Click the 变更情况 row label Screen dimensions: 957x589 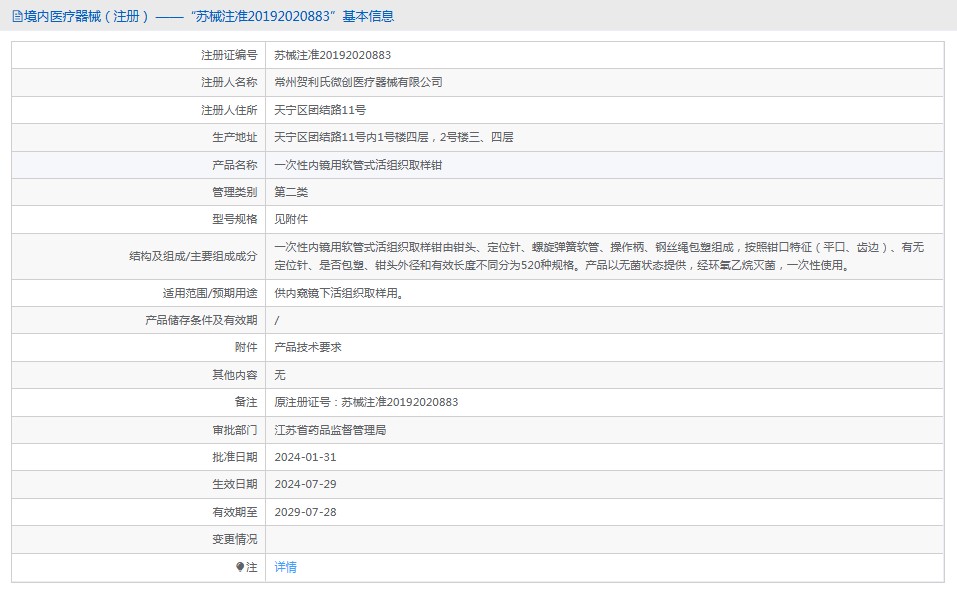pos(234,539)
